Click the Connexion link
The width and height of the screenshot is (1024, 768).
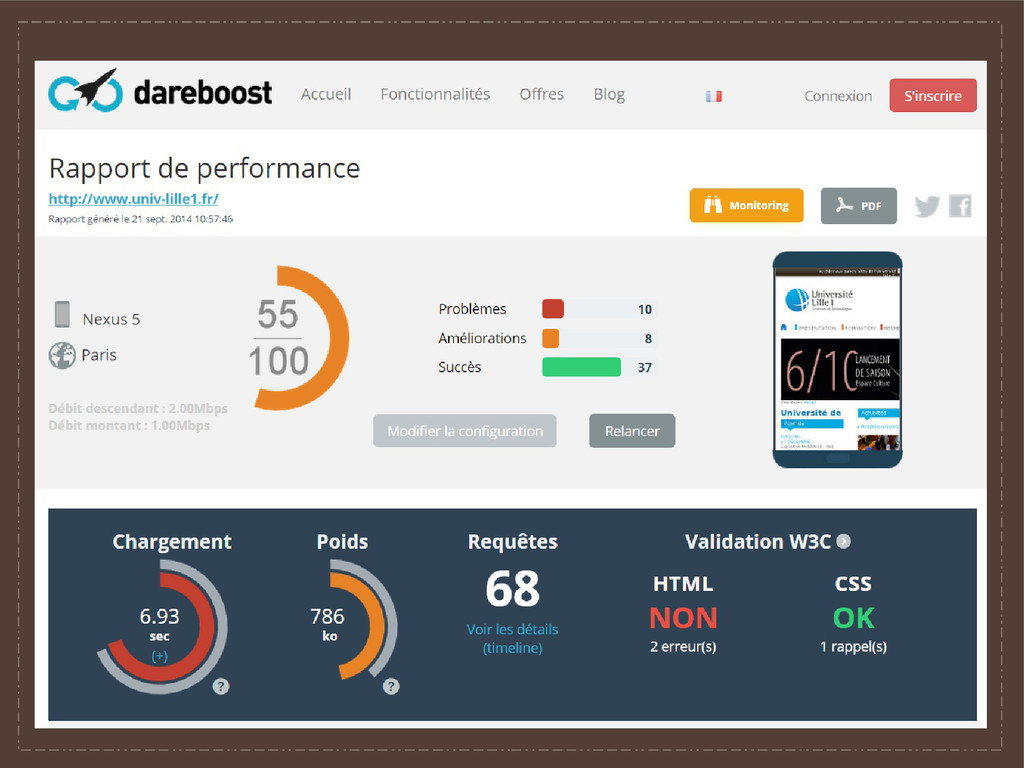pyautogui.click(x=838, y=96)
